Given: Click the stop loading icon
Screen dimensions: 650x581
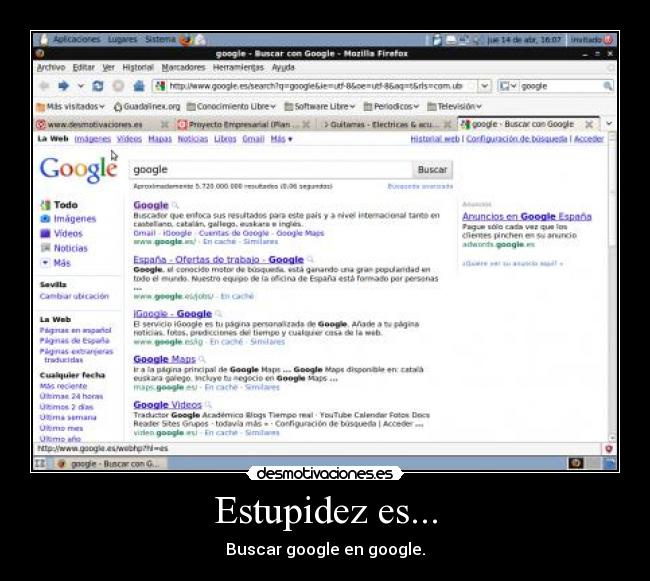Looking at the screenshot, I should coord(118,86).
